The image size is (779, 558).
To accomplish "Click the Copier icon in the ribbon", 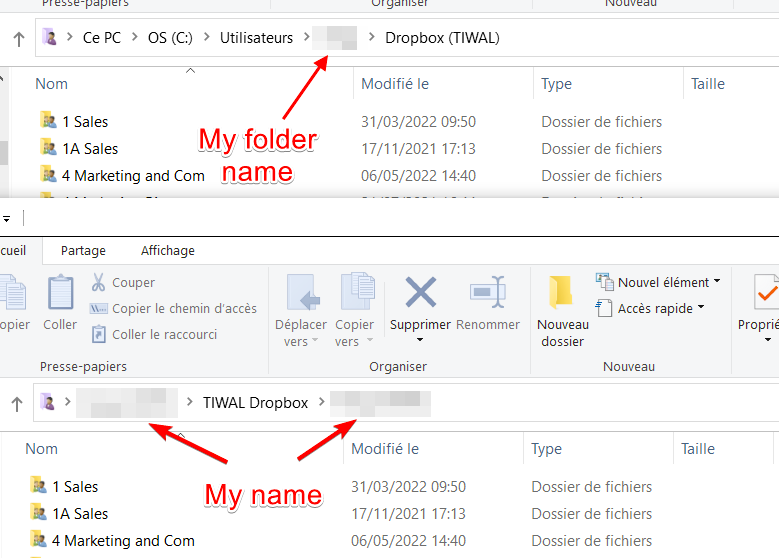I will click(13, 293).
